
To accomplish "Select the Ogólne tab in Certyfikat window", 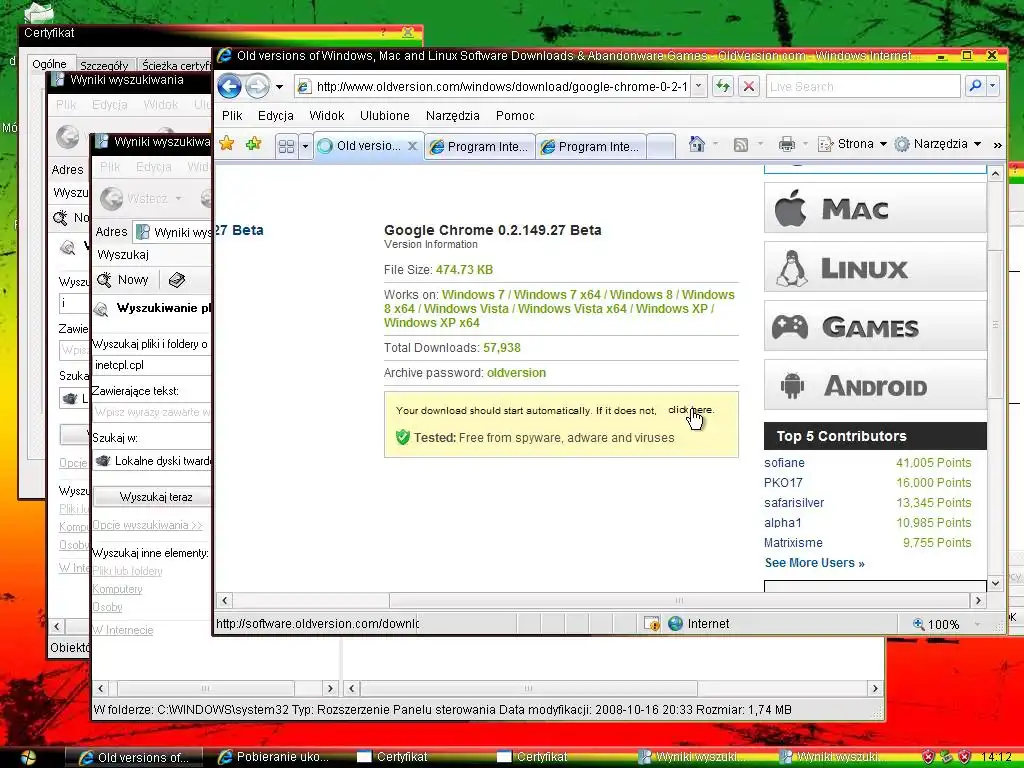I will point(50,64).
